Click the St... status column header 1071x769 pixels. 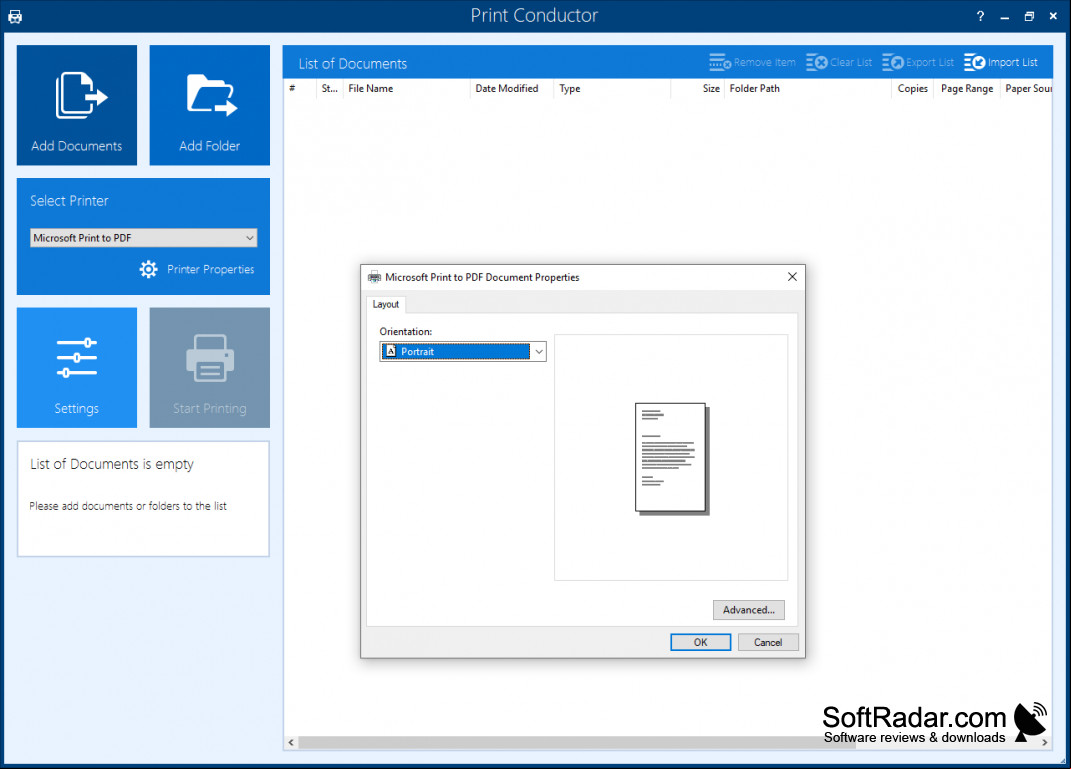pos(329,88)
